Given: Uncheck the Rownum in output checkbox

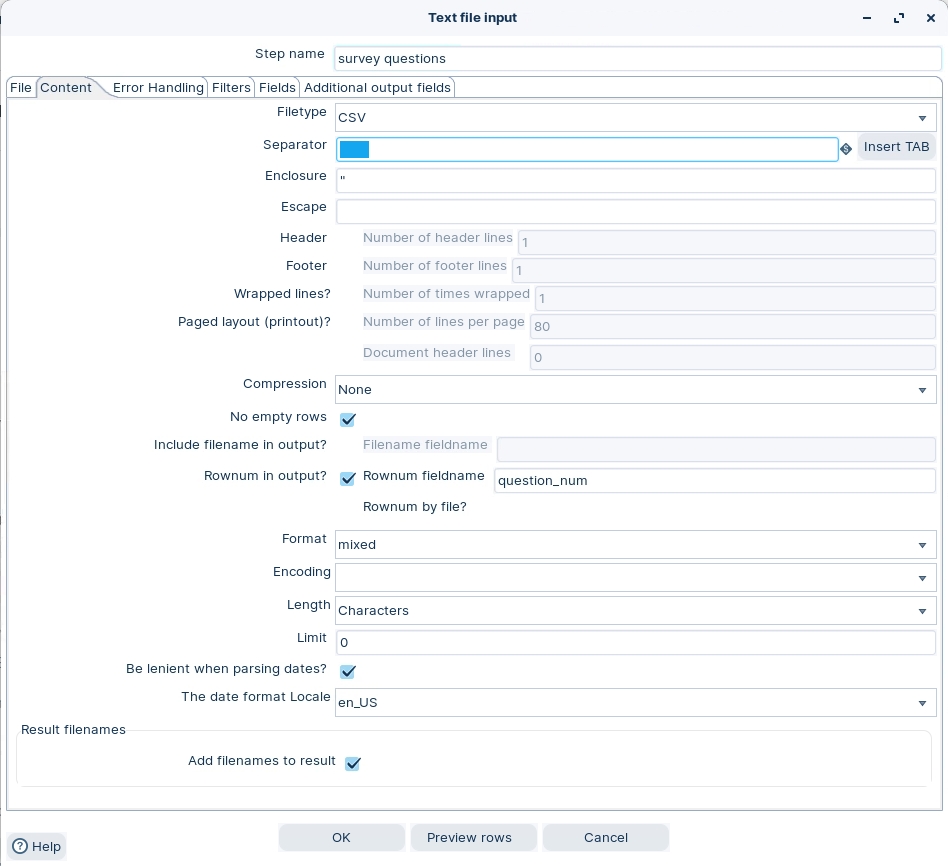Looking at the screenshot, I should pyautogui.click(x=348, y=479).
